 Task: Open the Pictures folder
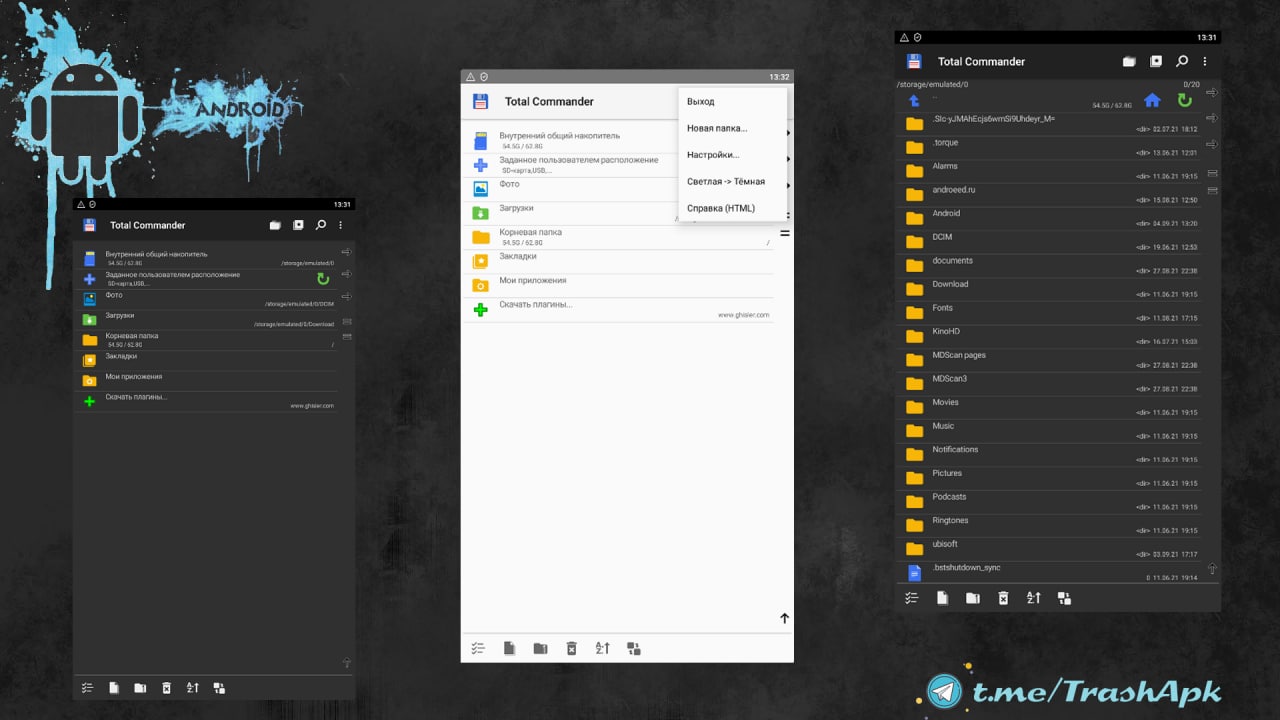point(1051,478)
